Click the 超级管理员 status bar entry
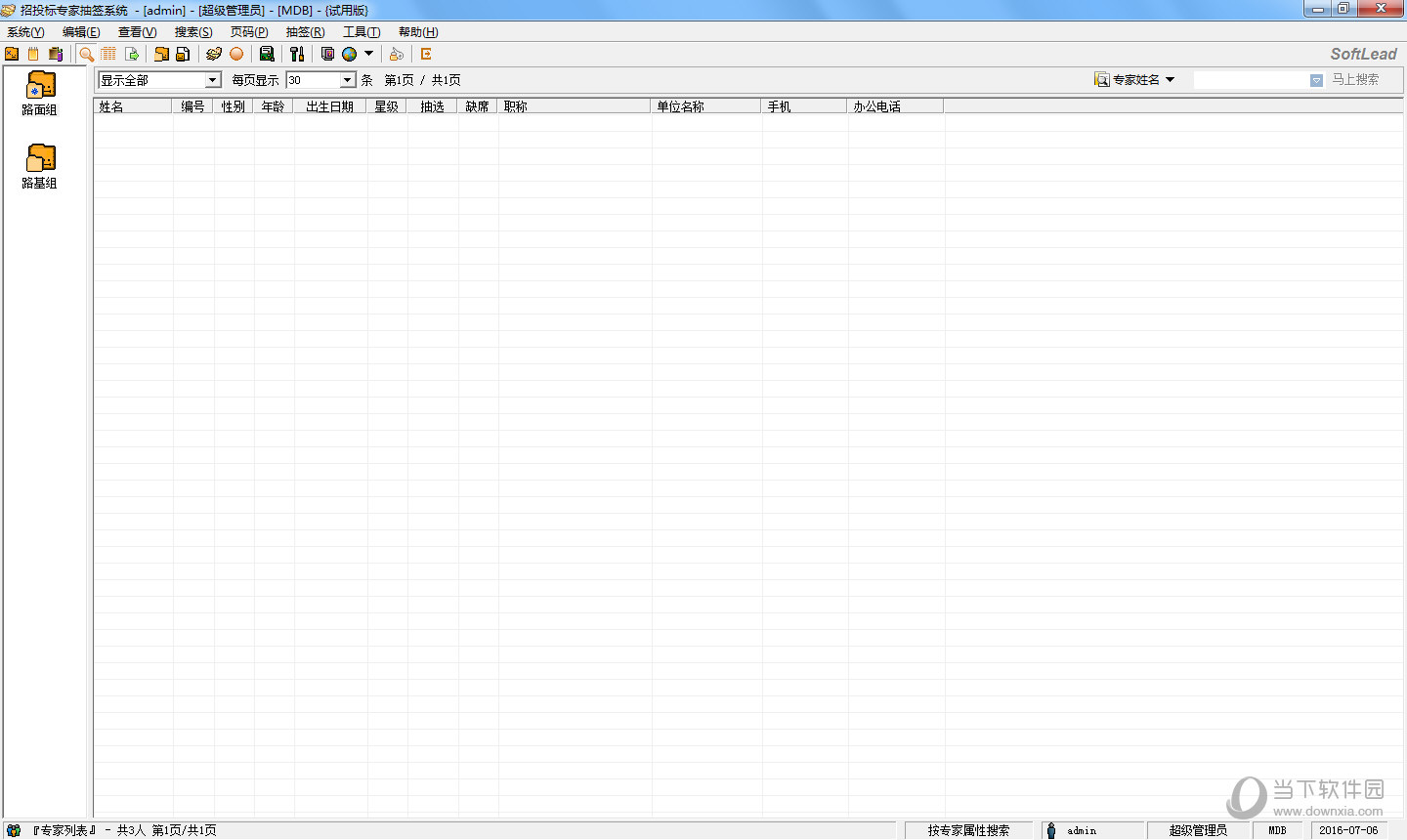This screenshot has height=840, width=1407. 1198,830
